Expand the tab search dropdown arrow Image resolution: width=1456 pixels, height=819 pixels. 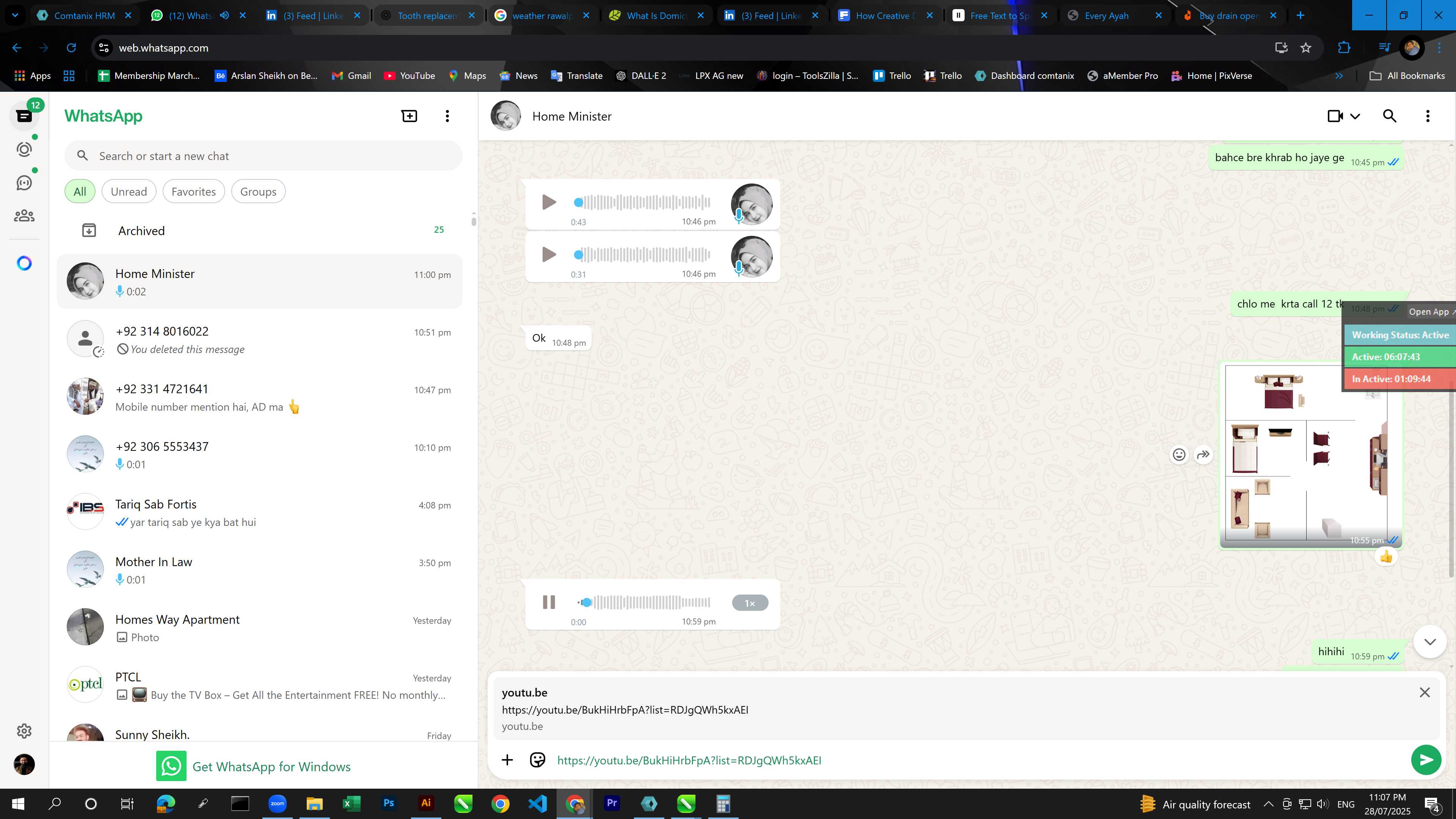(15, 15)
